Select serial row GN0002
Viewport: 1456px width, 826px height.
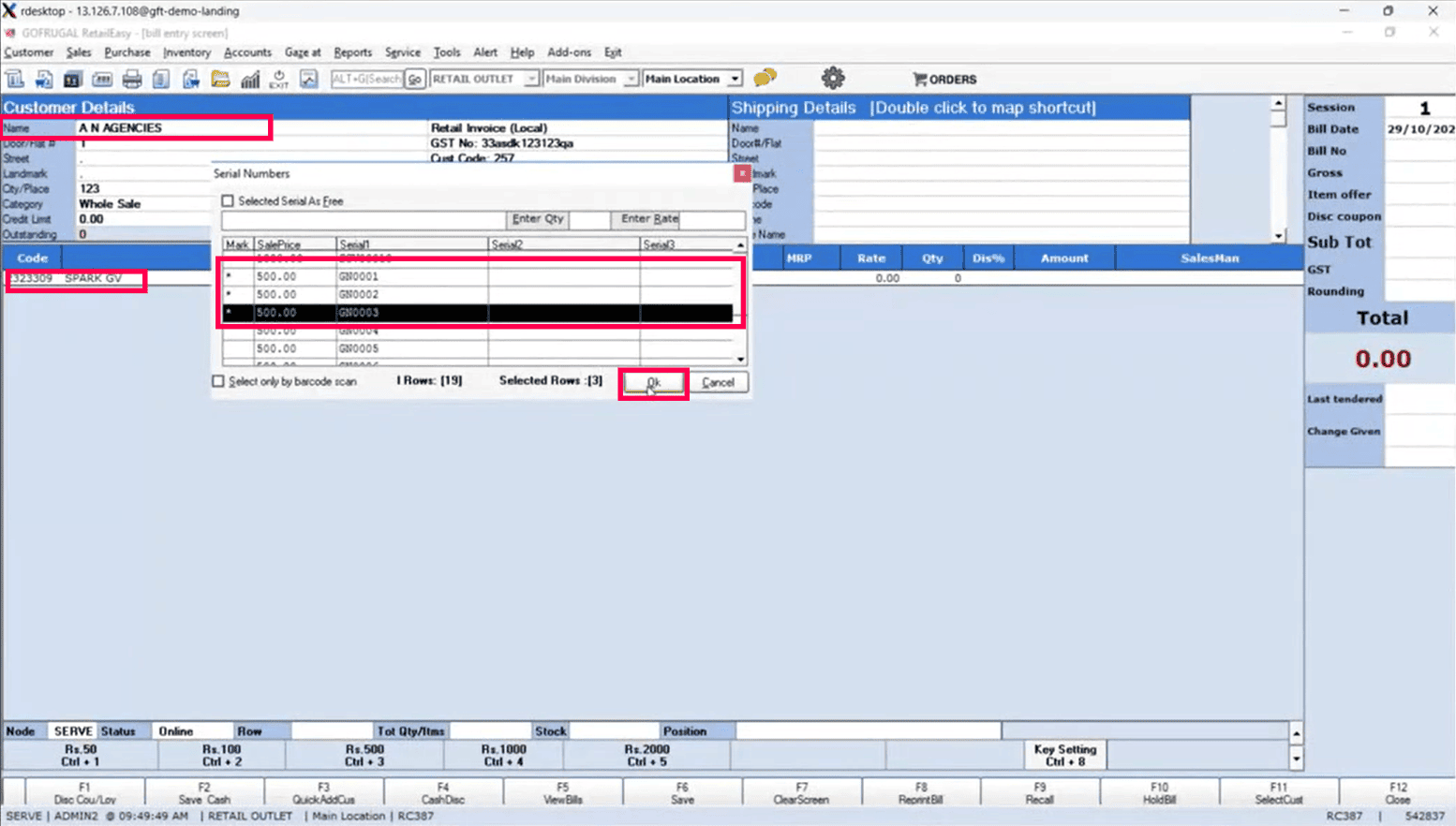pos(477,295)
